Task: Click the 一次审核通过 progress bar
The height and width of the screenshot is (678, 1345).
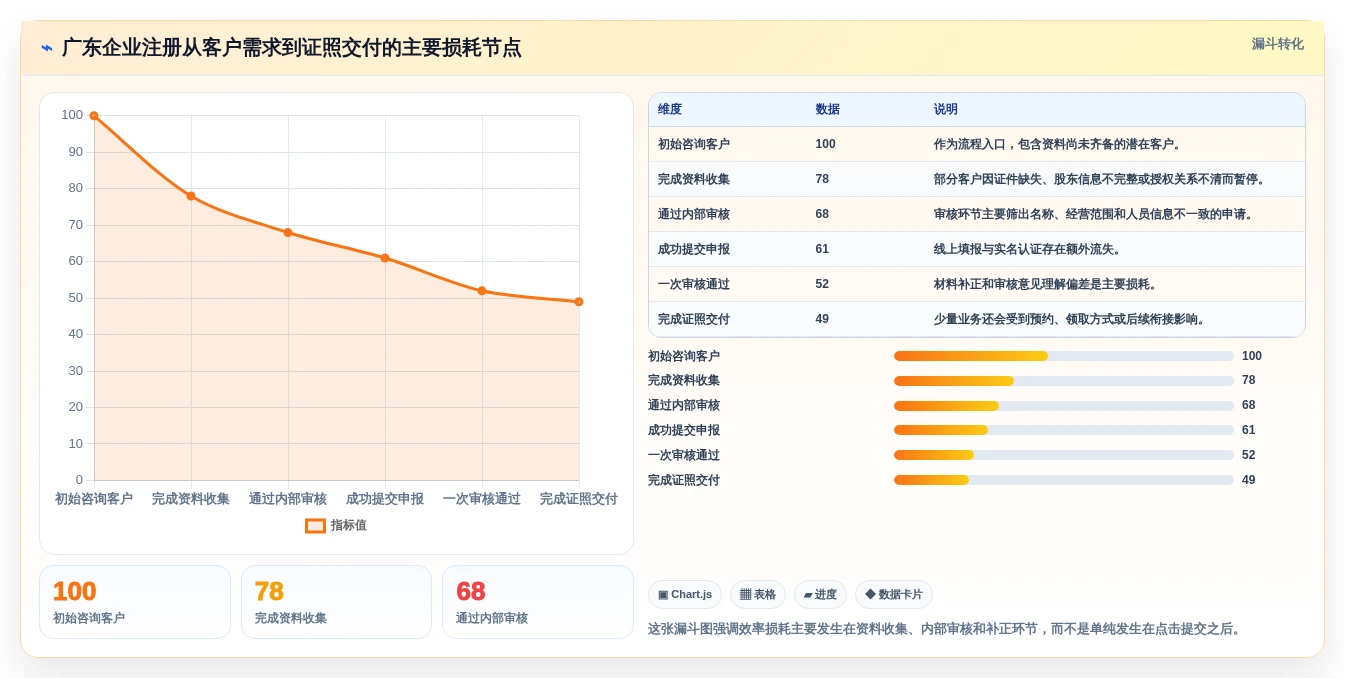Action: (1064, 455)
